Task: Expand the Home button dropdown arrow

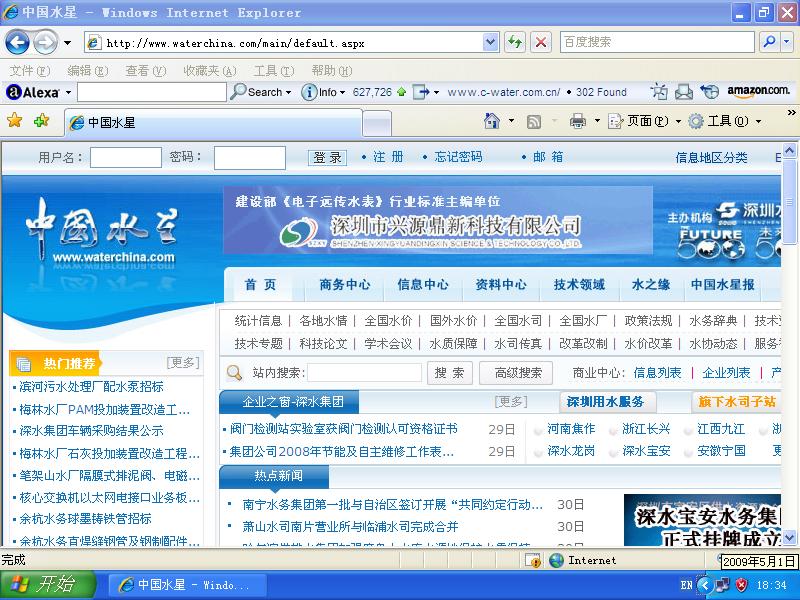Action: point(511,121)
